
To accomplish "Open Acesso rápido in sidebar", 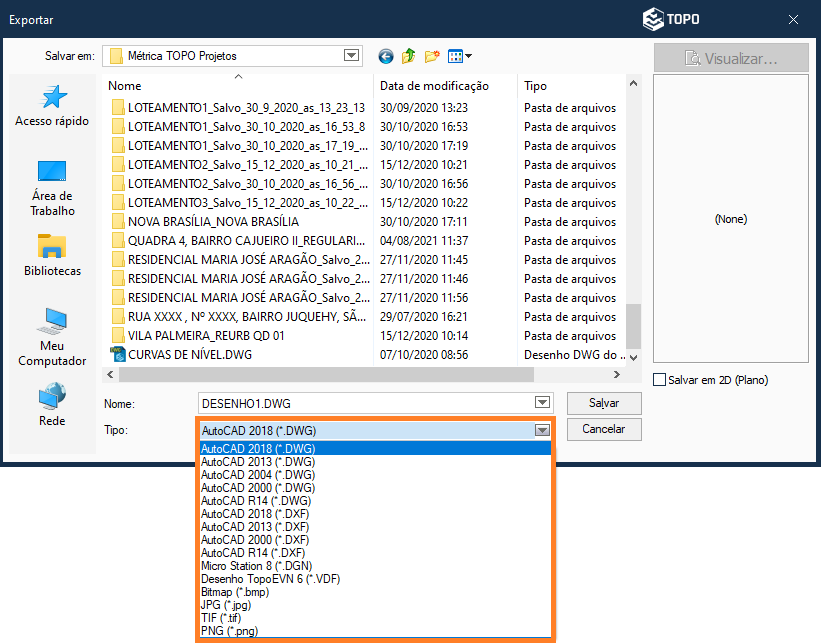I will pos(52,106).
